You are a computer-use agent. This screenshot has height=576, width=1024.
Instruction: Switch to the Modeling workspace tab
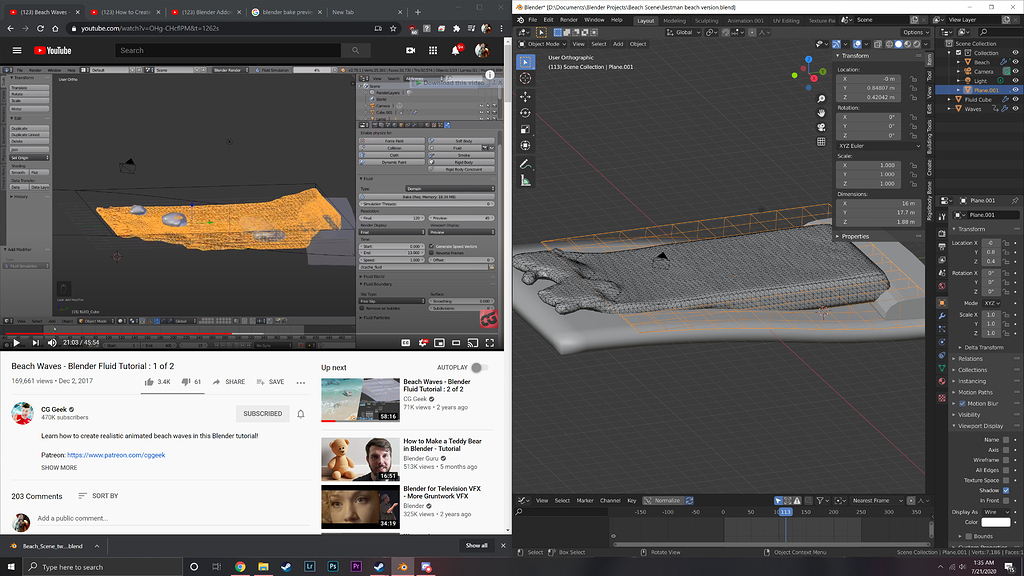(x=675, y=20)
